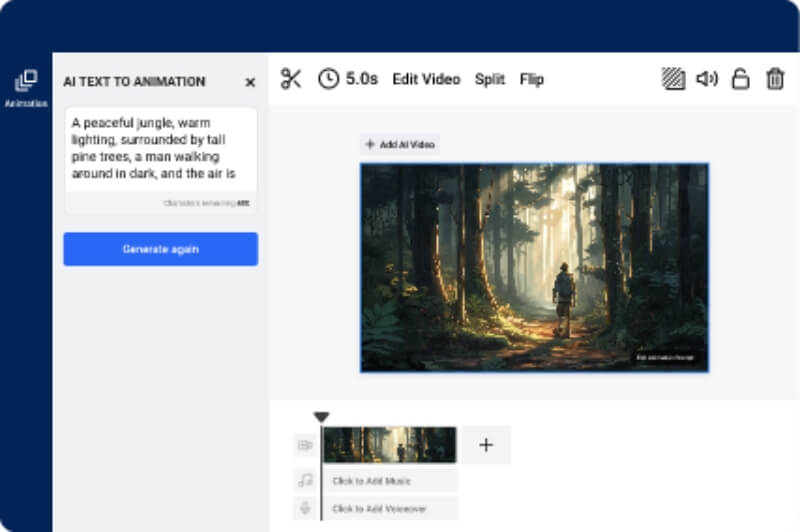
Task: Click the clock duration icon
Action: coord(329,79)
